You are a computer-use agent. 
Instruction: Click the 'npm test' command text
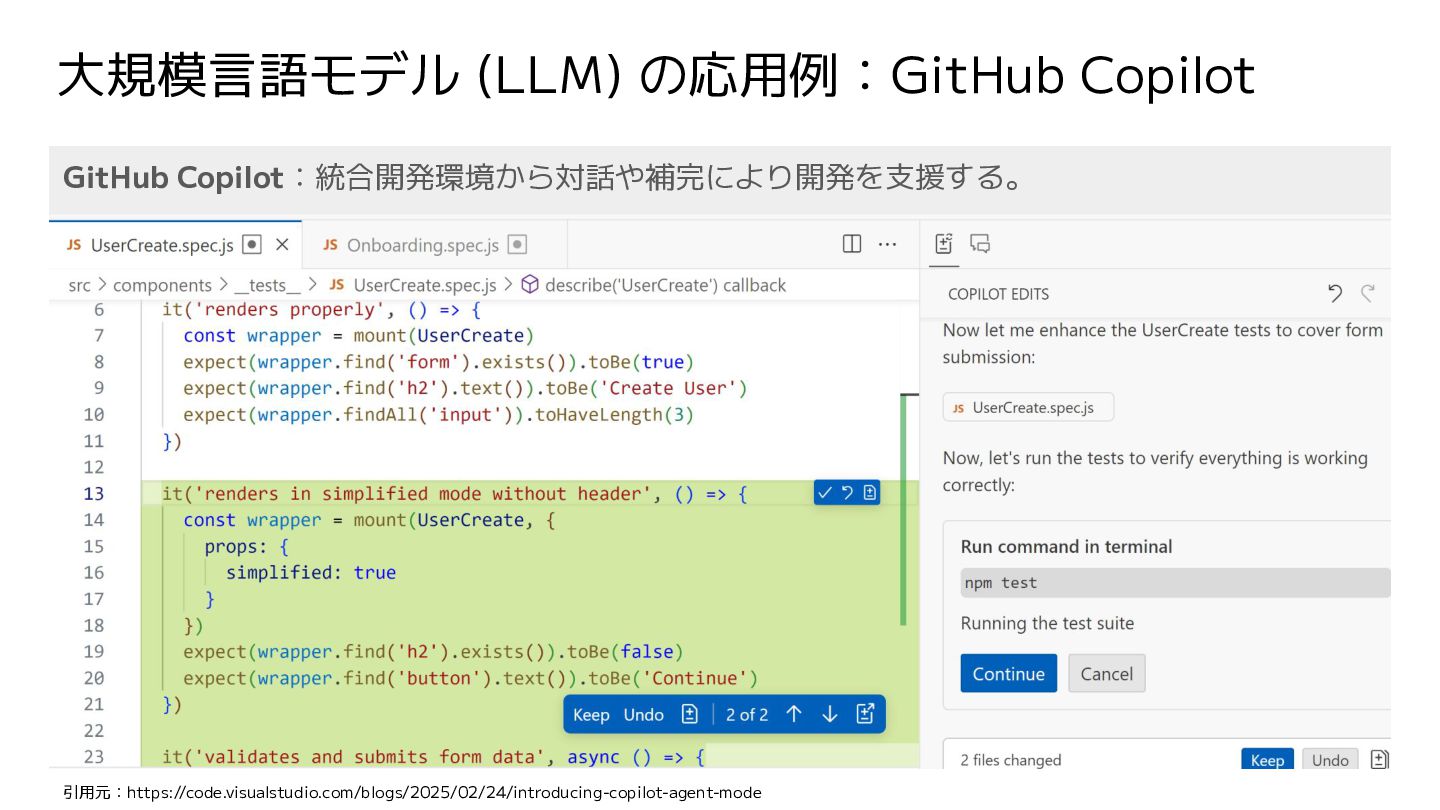tap(1000, 583)
